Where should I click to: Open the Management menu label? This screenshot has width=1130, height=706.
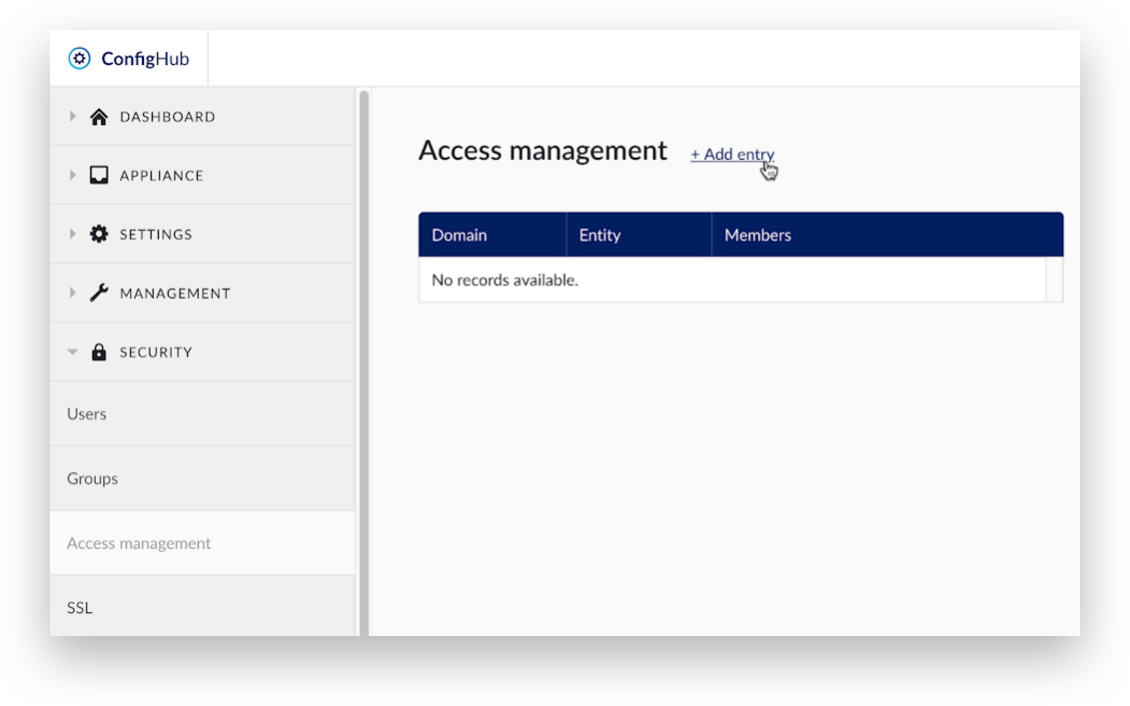point(175,293)
